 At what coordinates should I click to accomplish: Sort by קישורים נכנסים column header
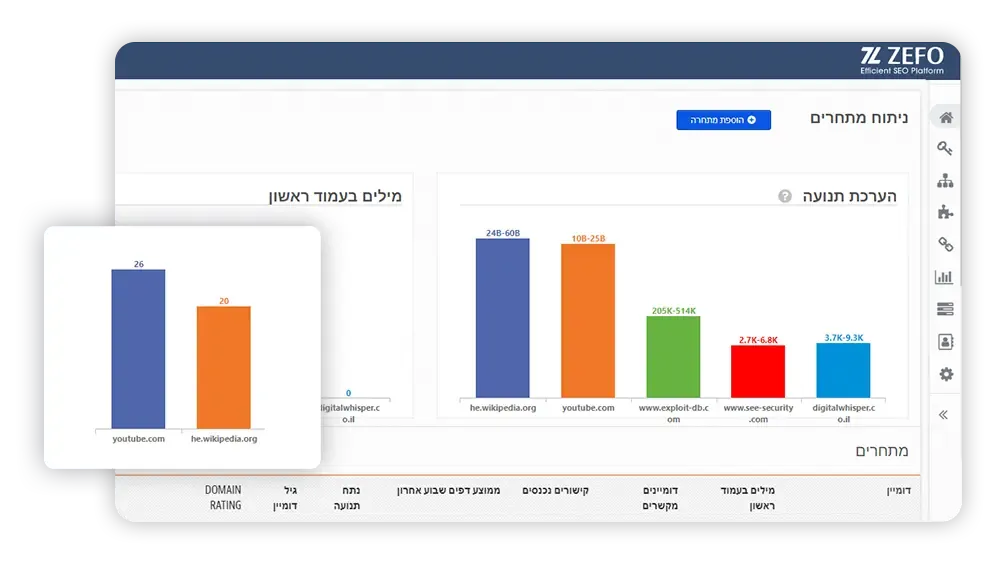click(x=555, y=490)
